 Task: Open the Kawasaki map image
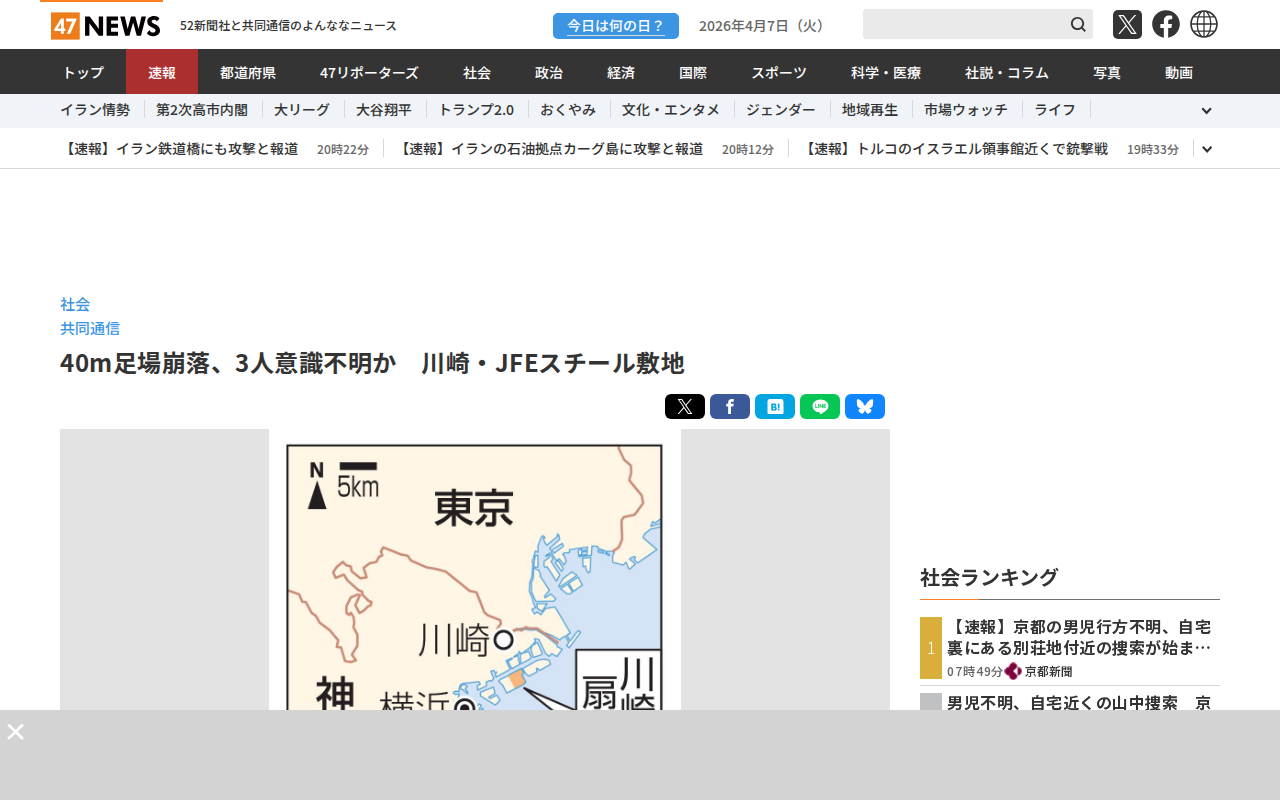click(475, 570)
